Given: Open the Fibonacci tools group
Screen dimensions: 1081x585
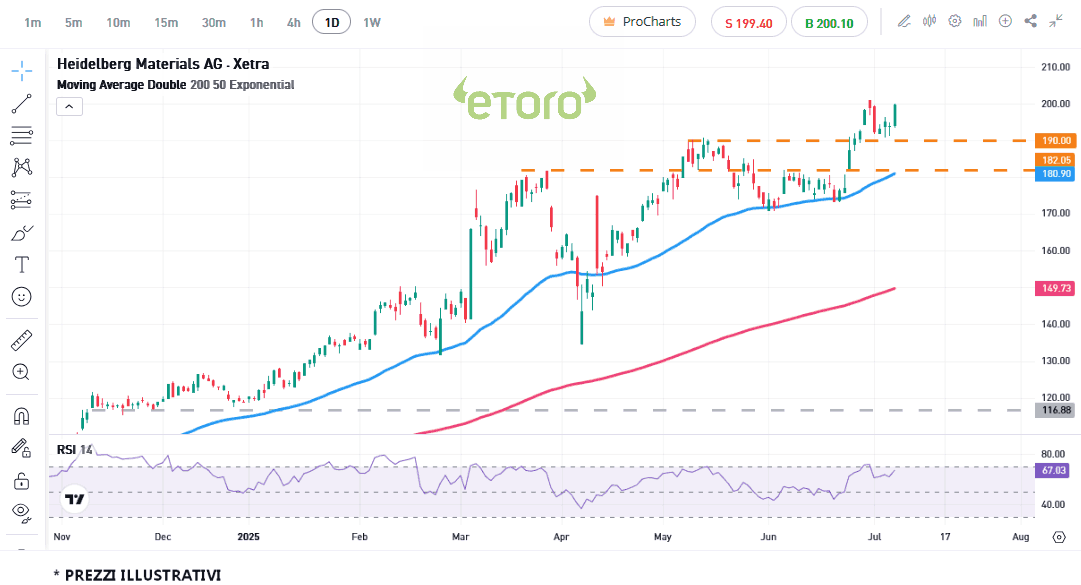Looking at the screenshot, I should tap(21, 136).
